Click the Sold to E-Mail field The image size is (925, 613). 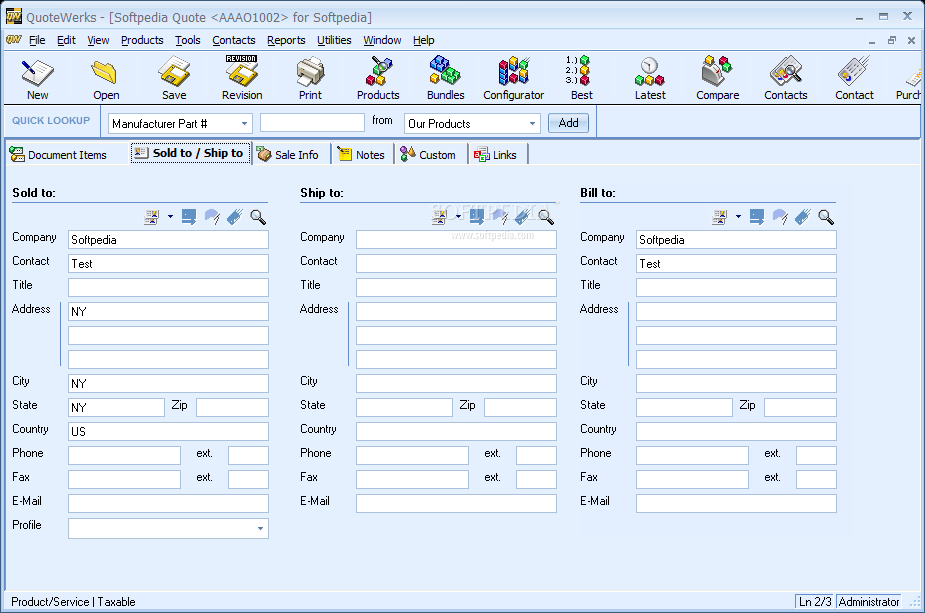click(168, 503)
